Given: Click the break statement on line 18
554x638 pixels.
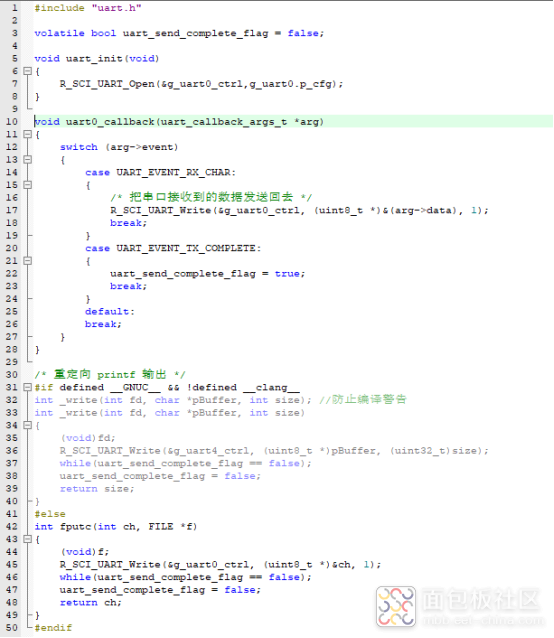Looking at the screenshot, I should [129, 223].
